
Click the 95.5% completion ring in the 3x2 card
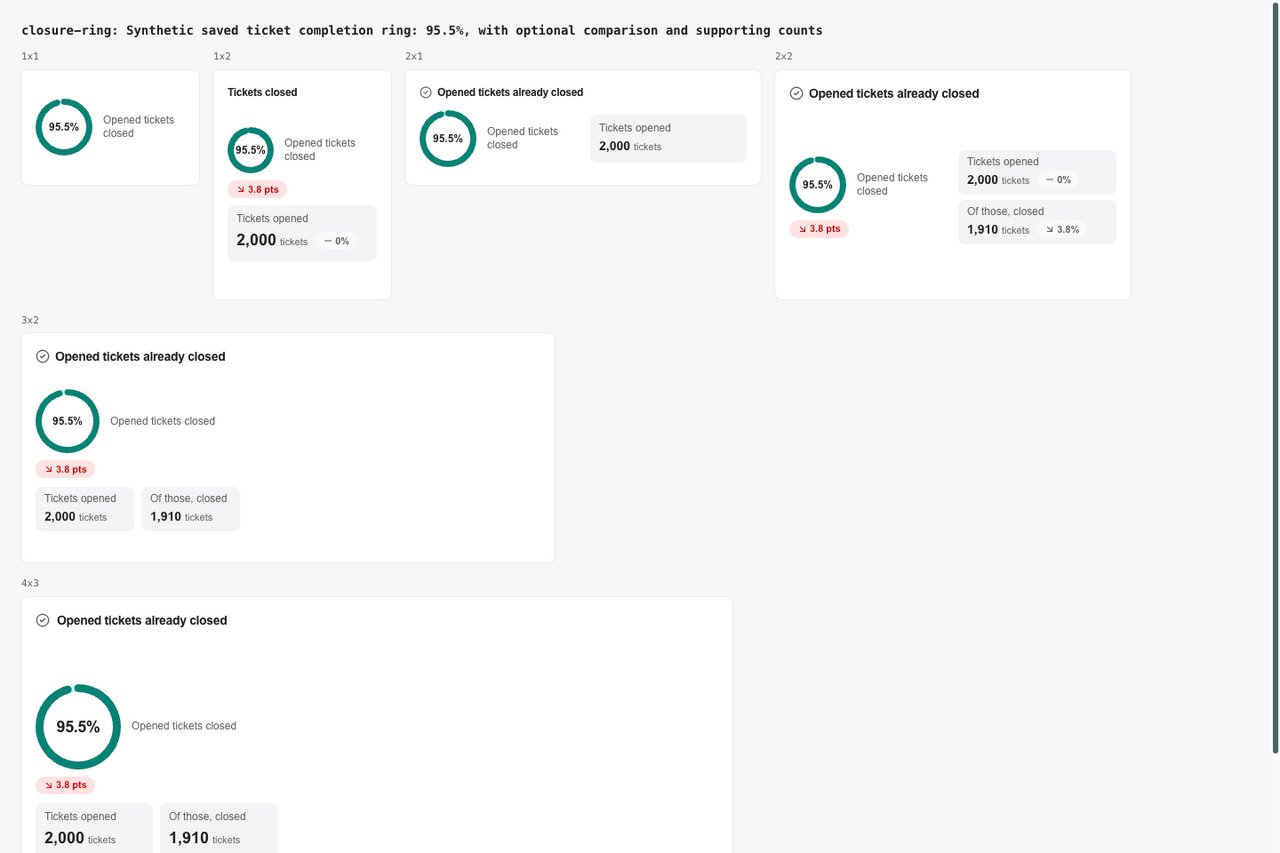pyautogui.click(x=67, y=421)
